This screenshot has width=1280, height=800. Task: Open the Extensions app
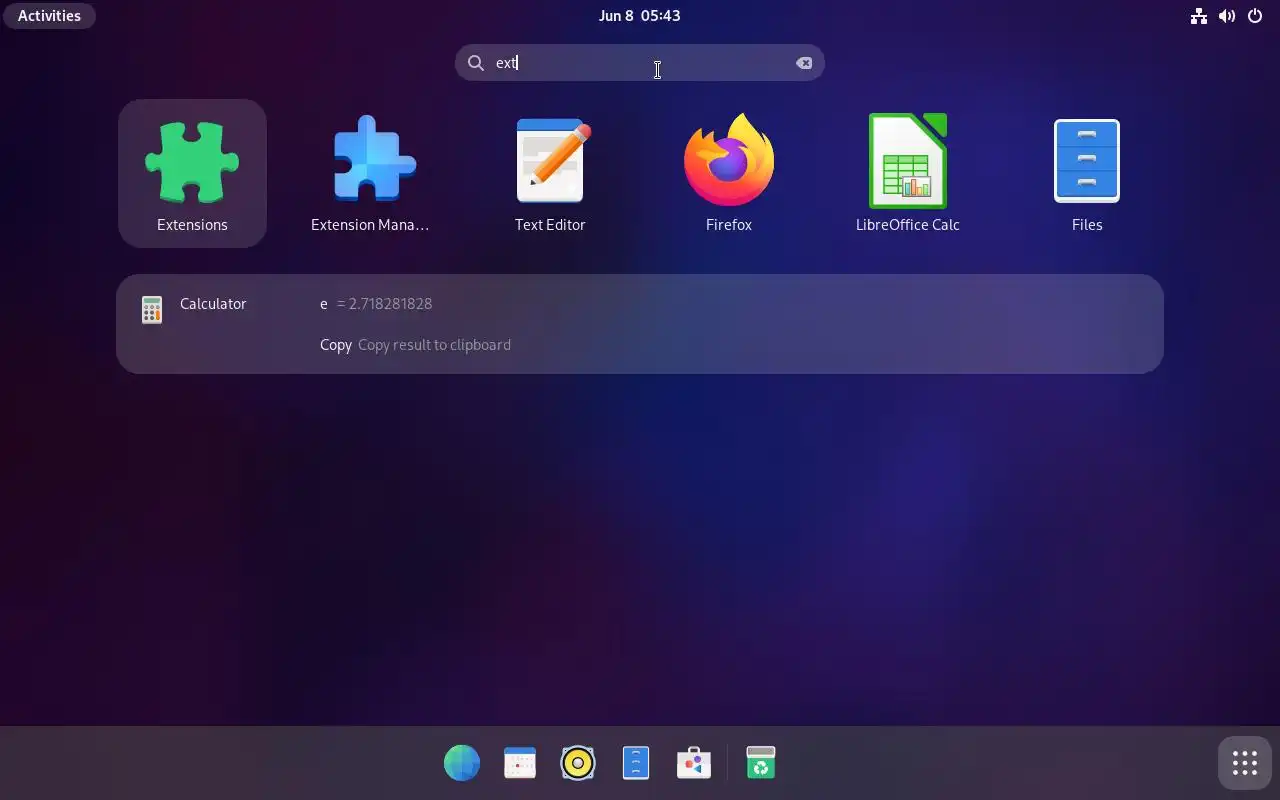[x=192, y=173]
